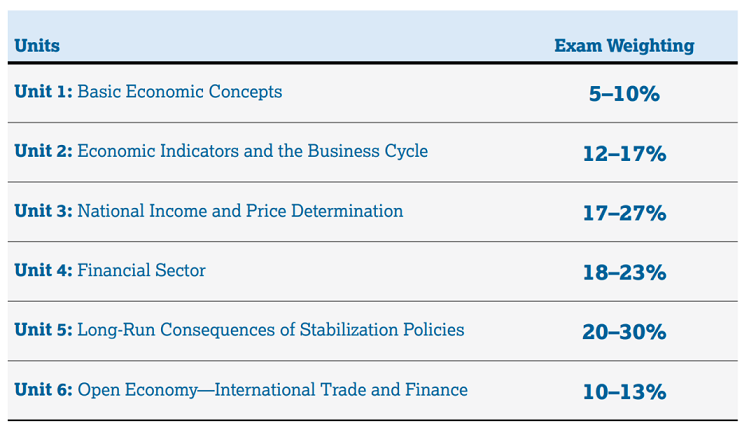The height and width of the screenshot is (430, 756).
Task: Select Unit 1: Basic Economic Concepts
Action: pos(148,92)
